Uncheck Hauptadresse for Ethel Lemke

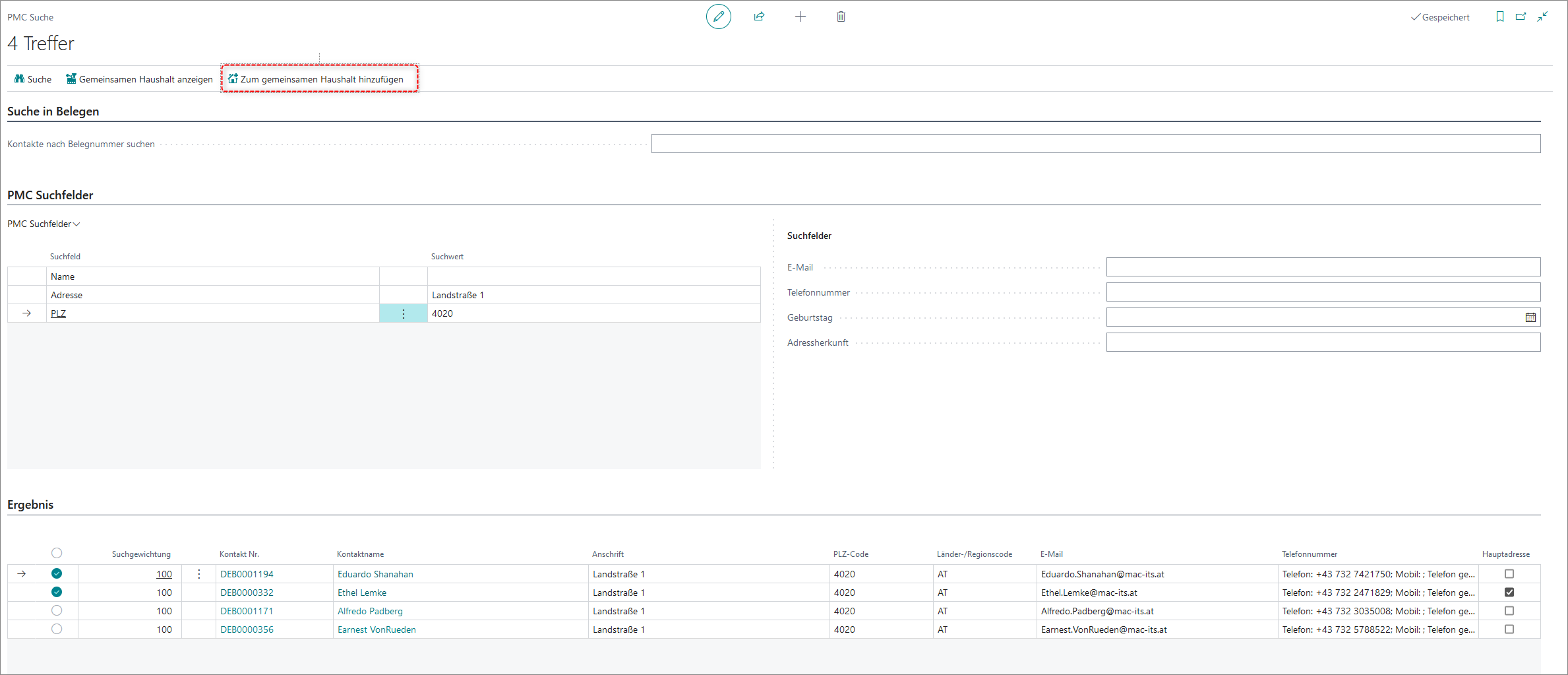point(1509,593)
